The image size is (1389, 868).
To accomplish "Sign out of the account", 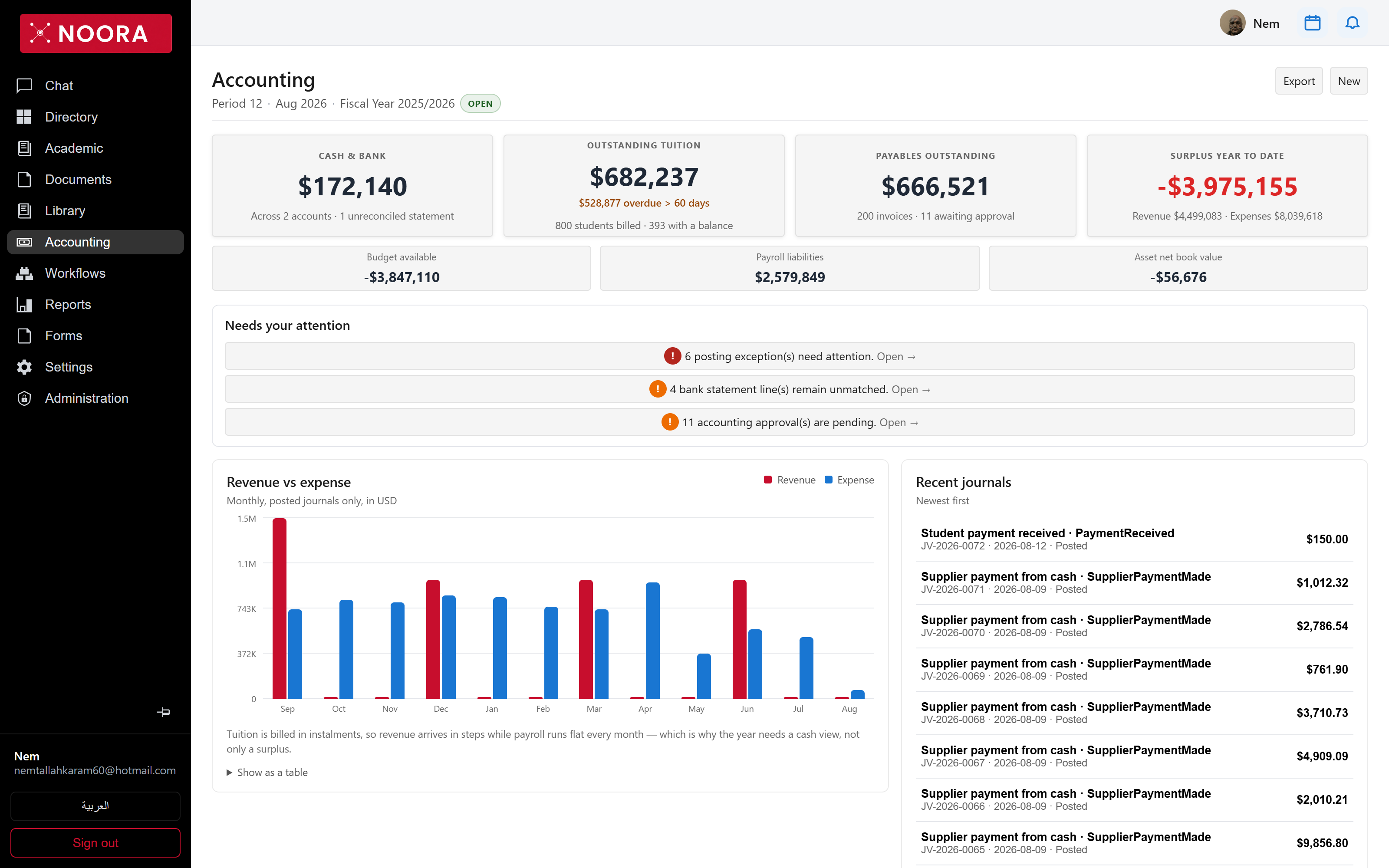I will click(x=95, y=842).
